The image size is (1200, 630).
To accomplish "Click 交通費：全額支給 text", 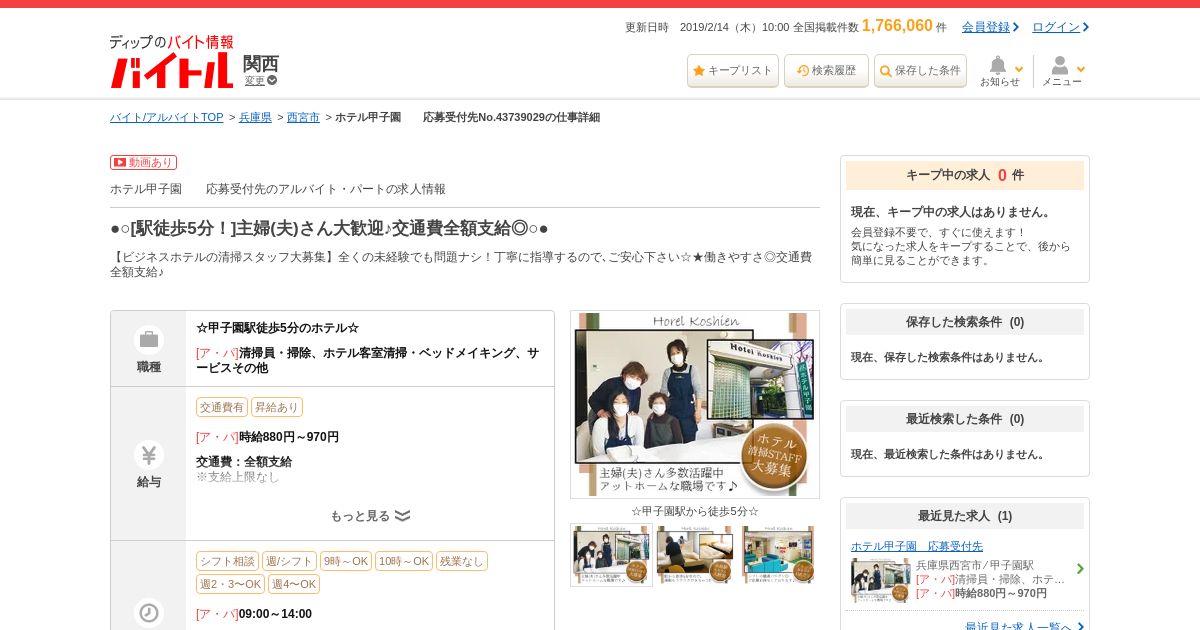I will (244, 462).
